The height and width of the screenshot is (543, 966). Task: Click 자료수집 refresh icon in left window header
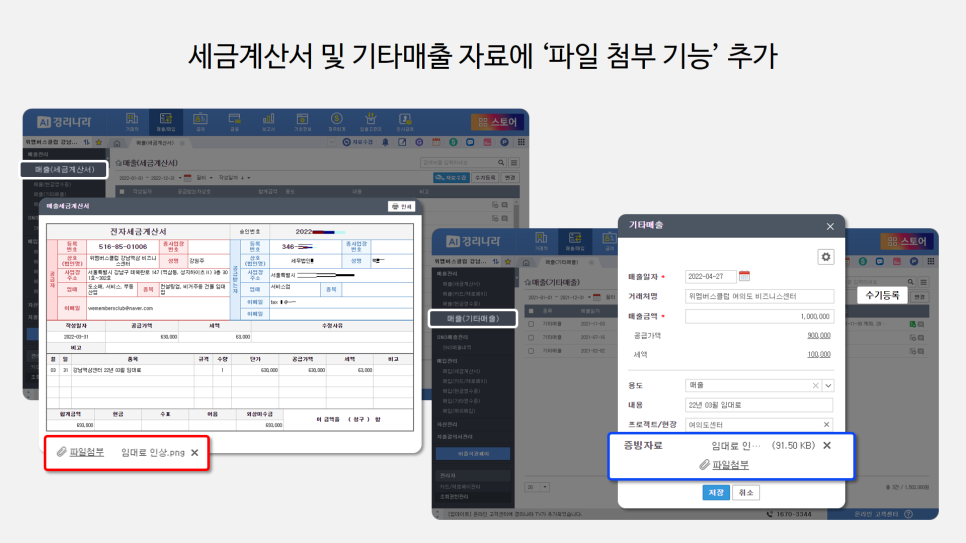pyautogui.click(x=358, y=142)
